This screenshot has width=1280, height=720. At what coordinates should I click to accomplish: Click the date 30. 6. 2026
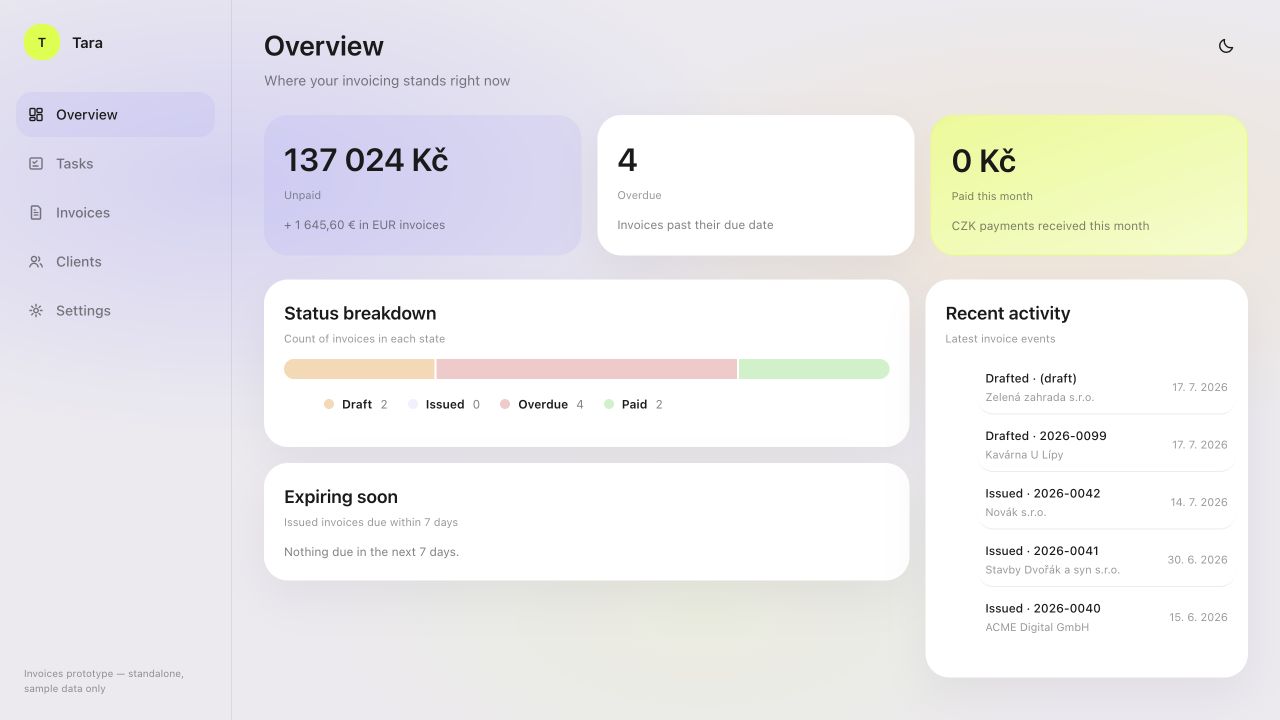[1198, 560]
